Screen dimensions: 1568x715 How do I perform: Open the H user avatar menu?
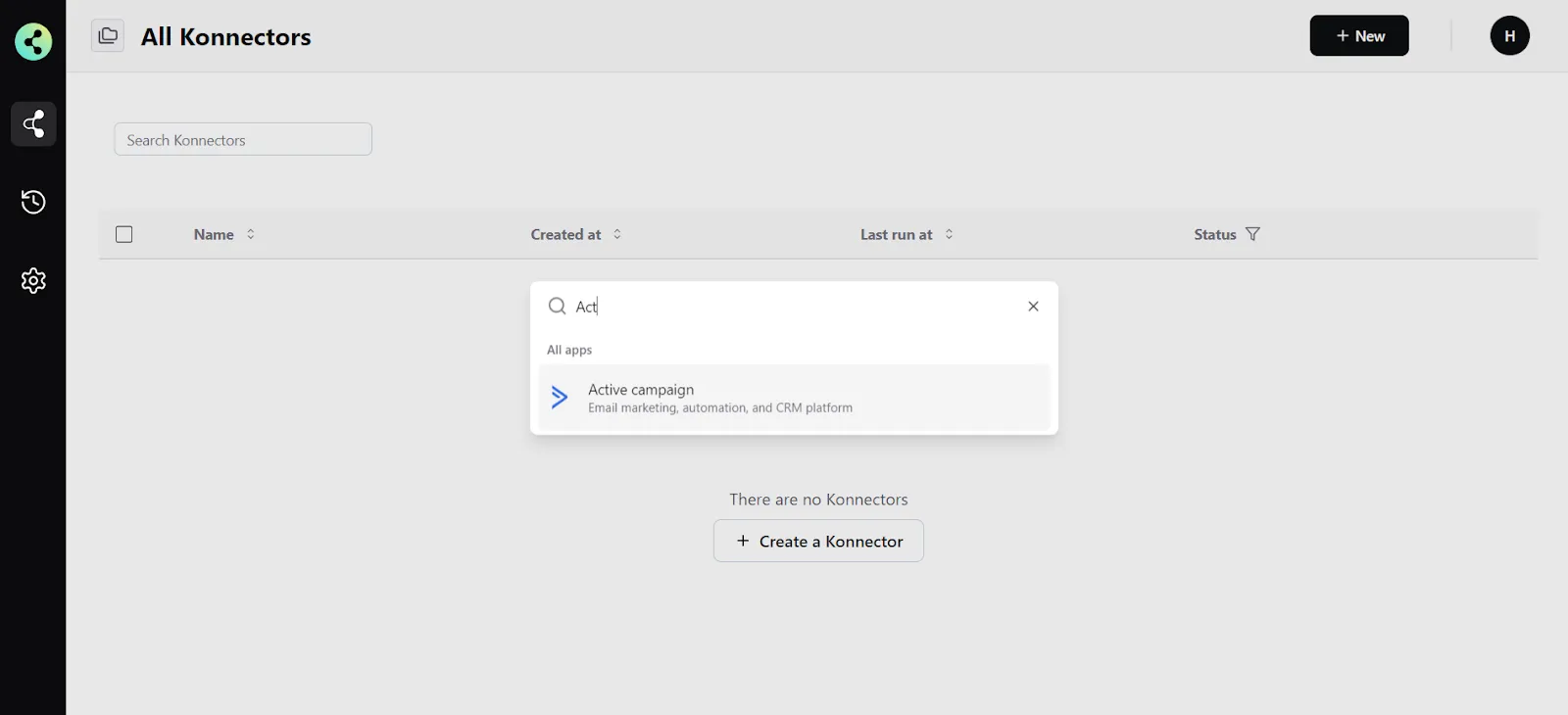point(1510,35)
